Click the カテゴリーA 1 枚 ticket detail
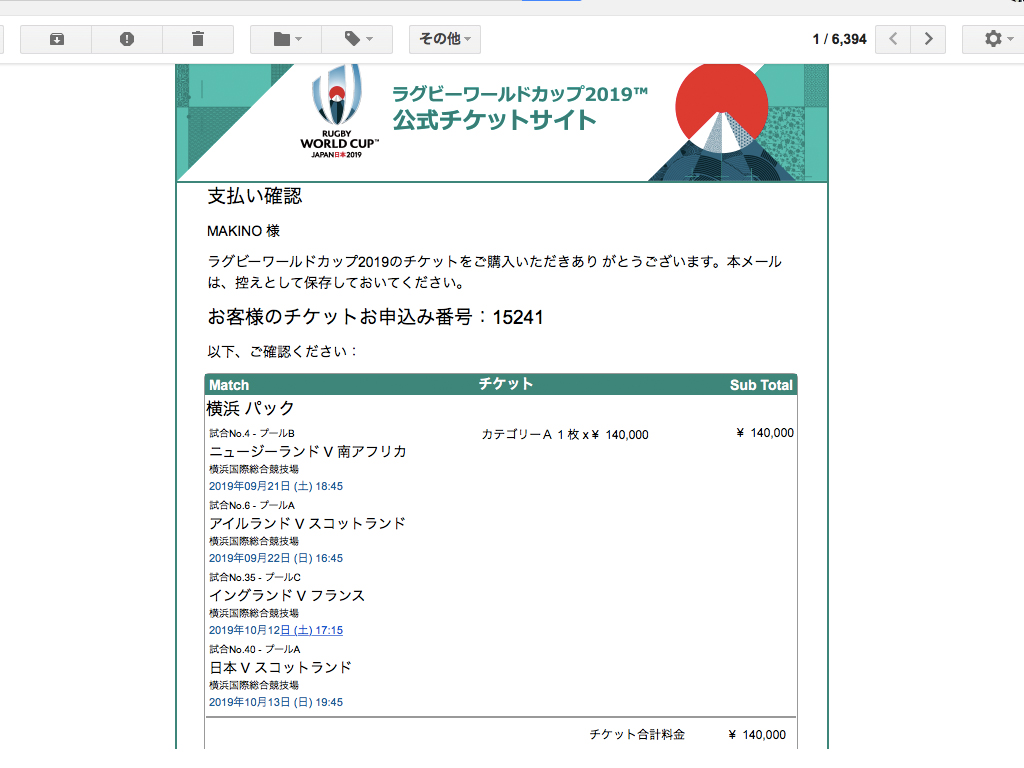1024x768 pixels. click(565, 434)
